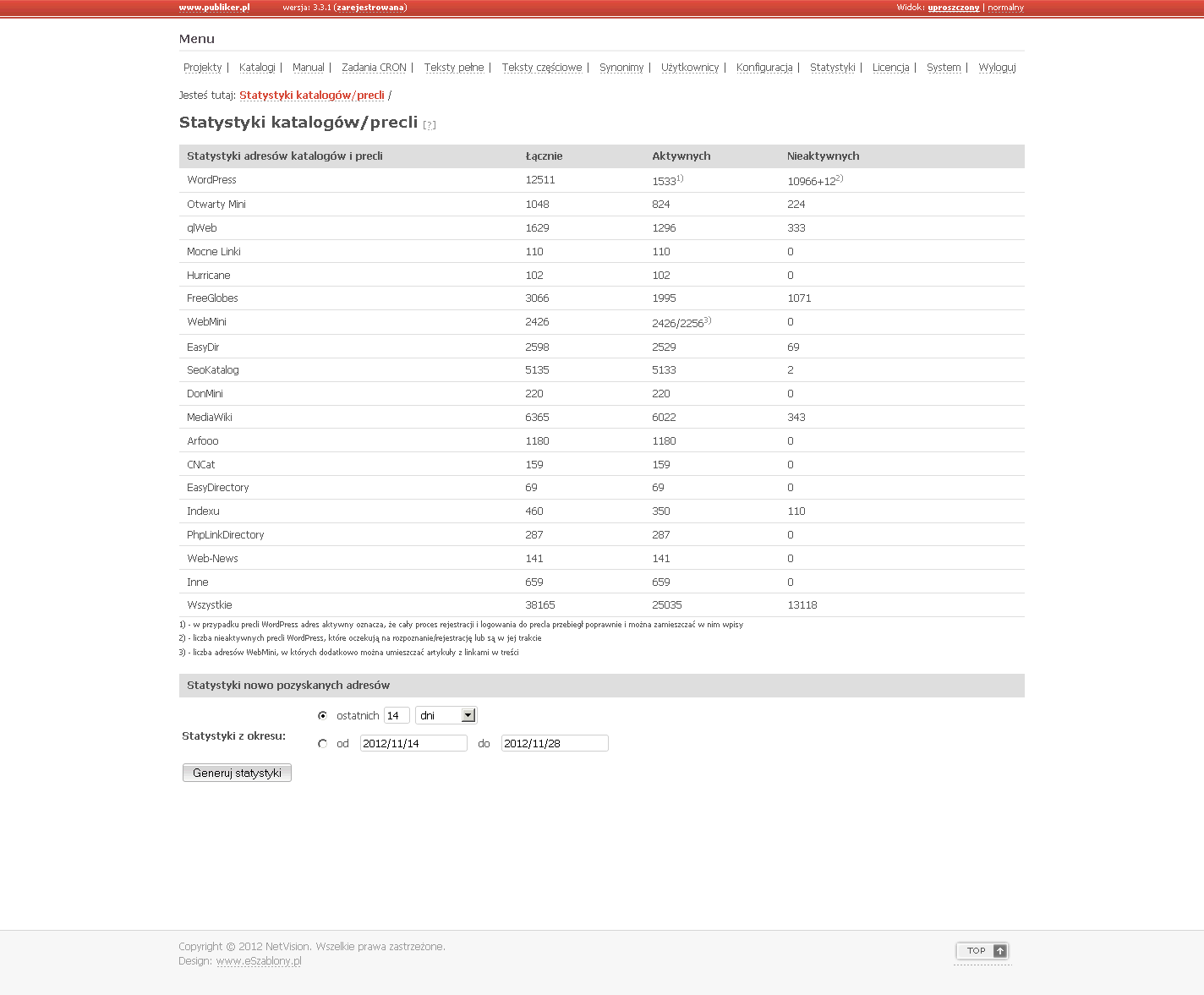Click the 'do' end date field 2012/11/28
This screenshot has width=1204, height=995.
tap(555, 744)
